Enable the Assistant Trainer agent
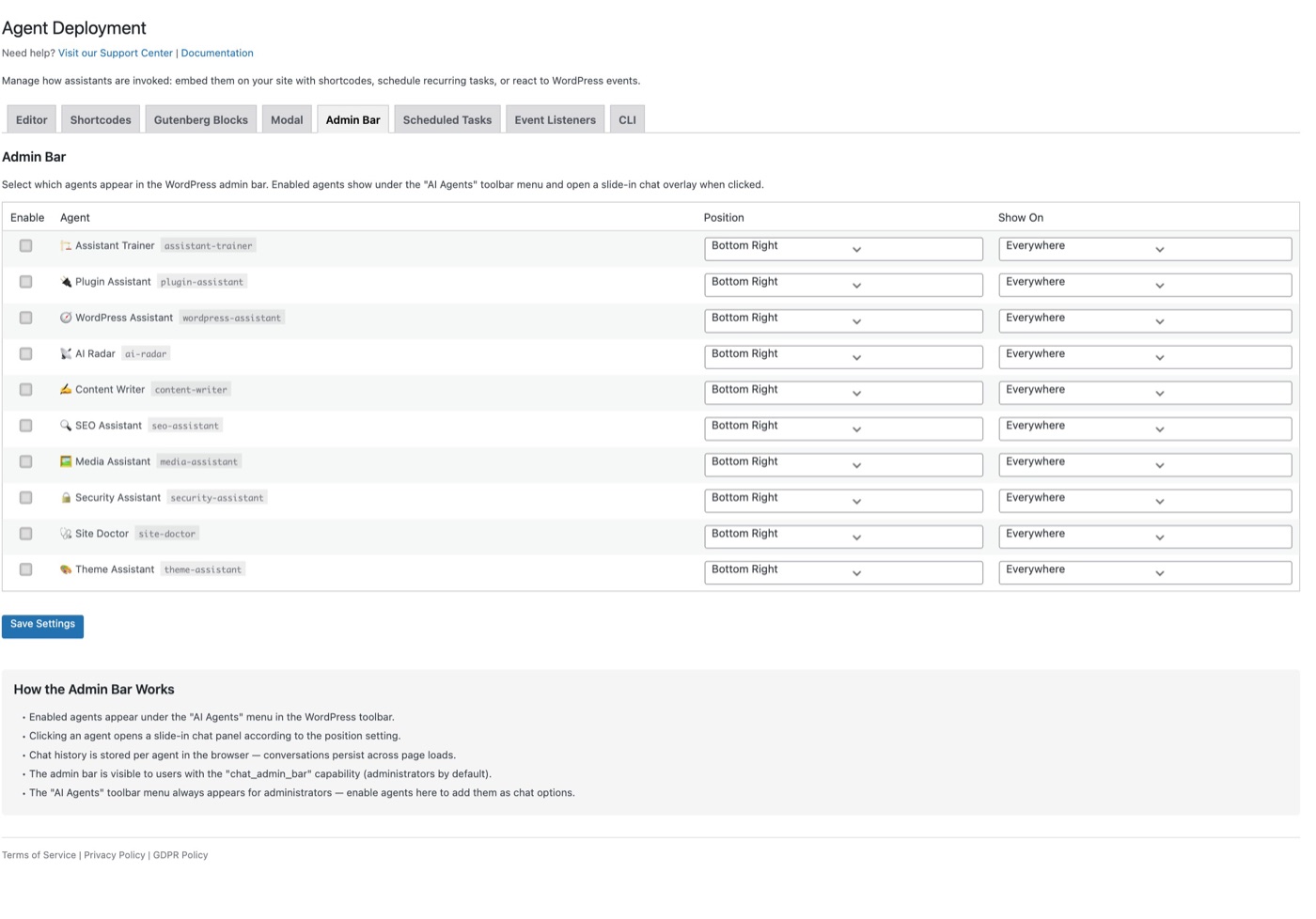This screenshot has height=919, width=1316. pos(25,245)
